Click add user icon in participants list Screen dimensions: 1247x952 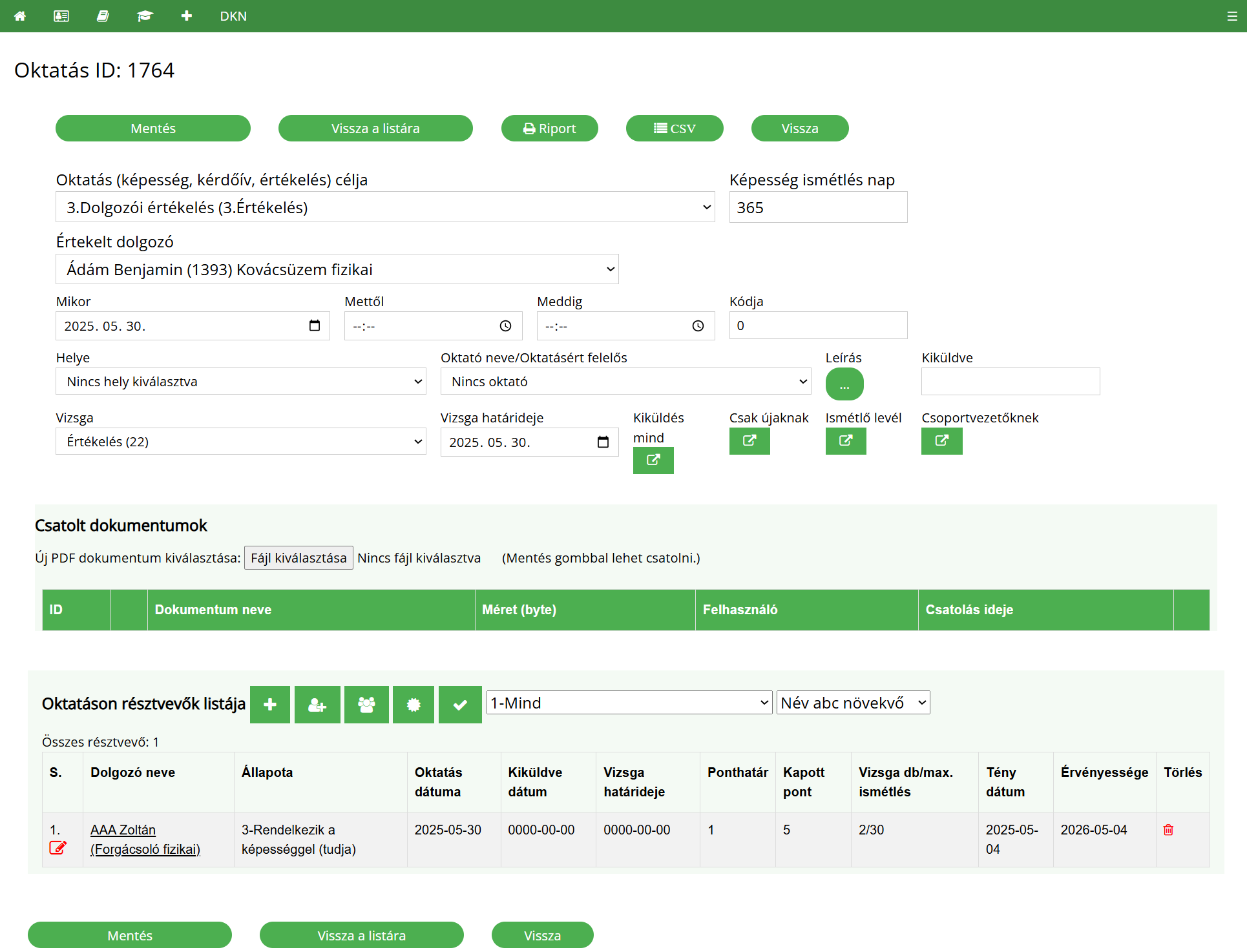[x=317, y=705]
